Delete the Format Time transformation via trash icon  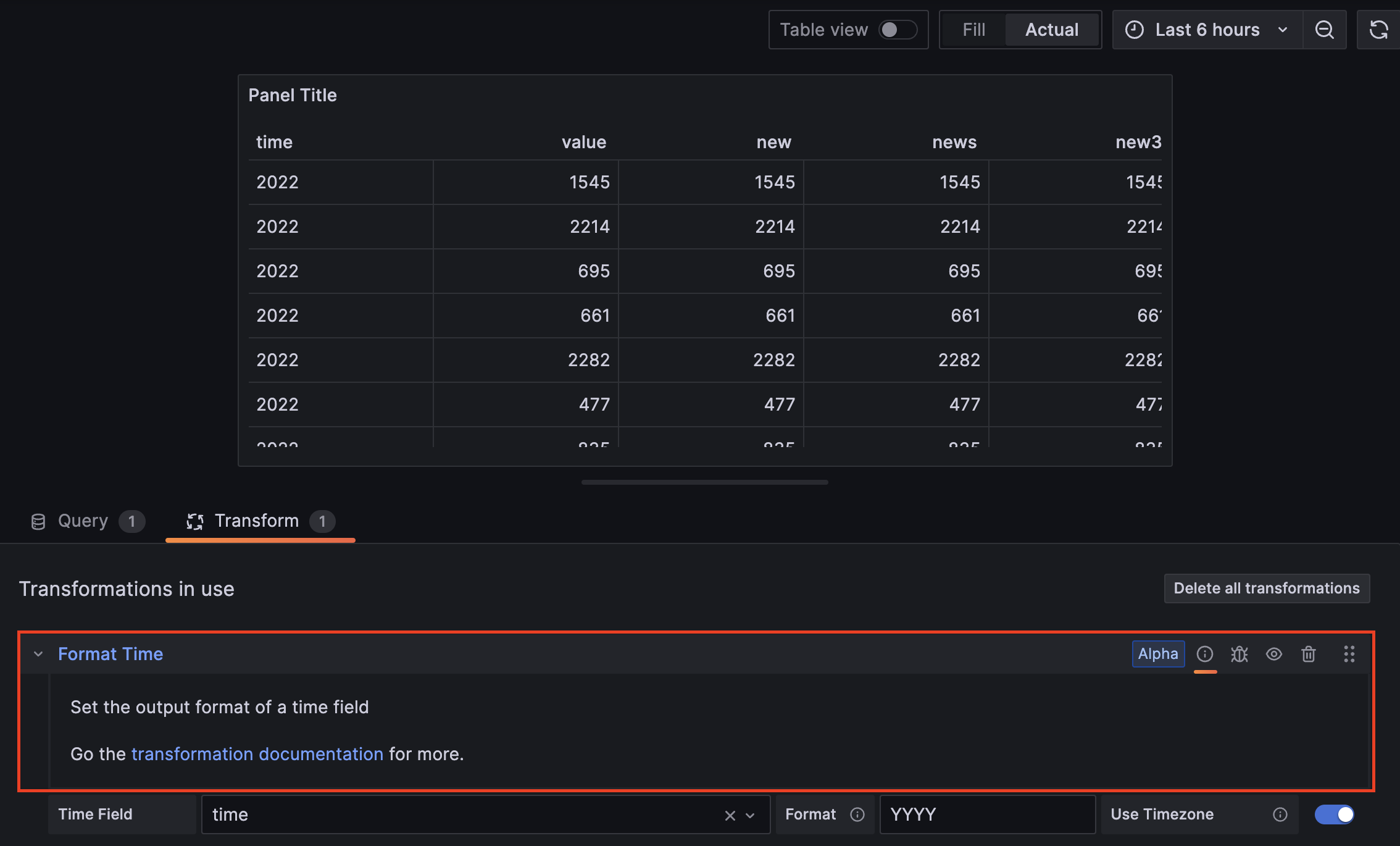coord(1309,654)
